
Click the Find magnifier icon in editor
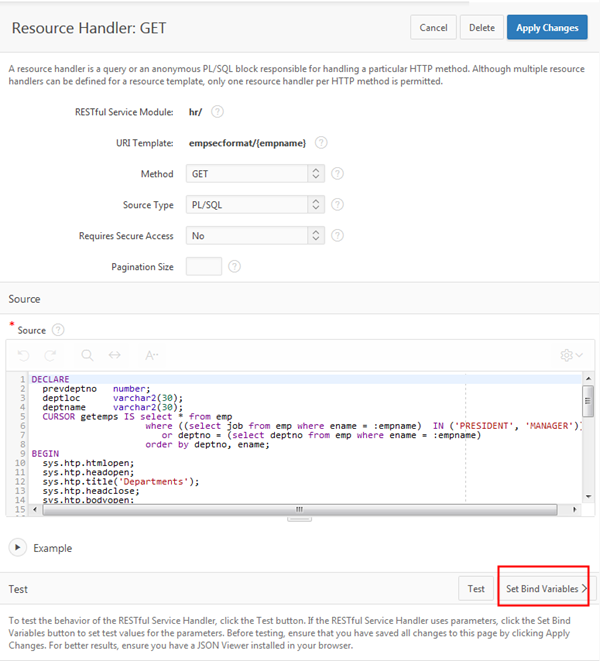(x=87, y=355)
